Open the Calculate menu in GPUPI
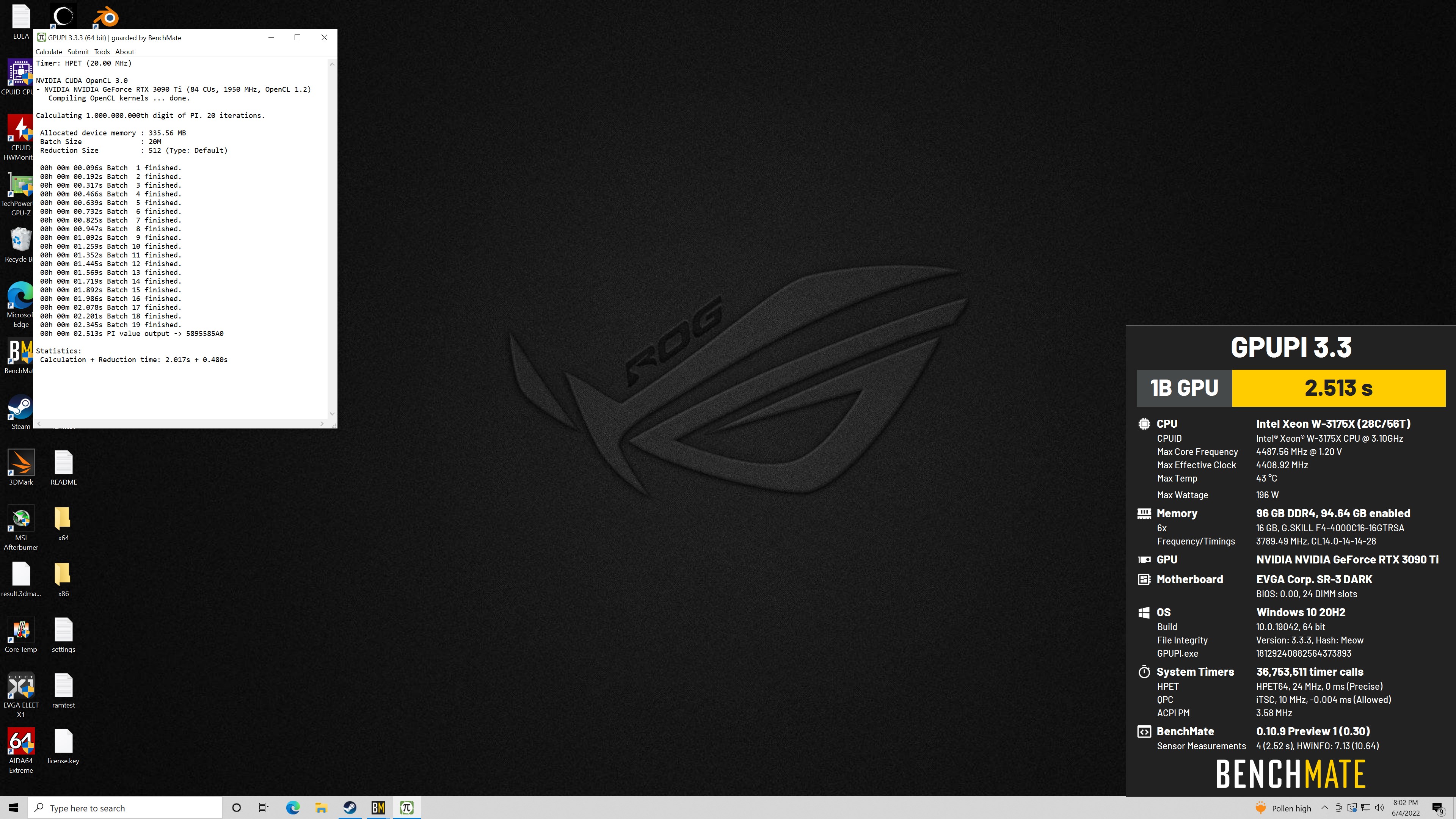Screen dimensions: 1456x819 click(x=49, y=52)
